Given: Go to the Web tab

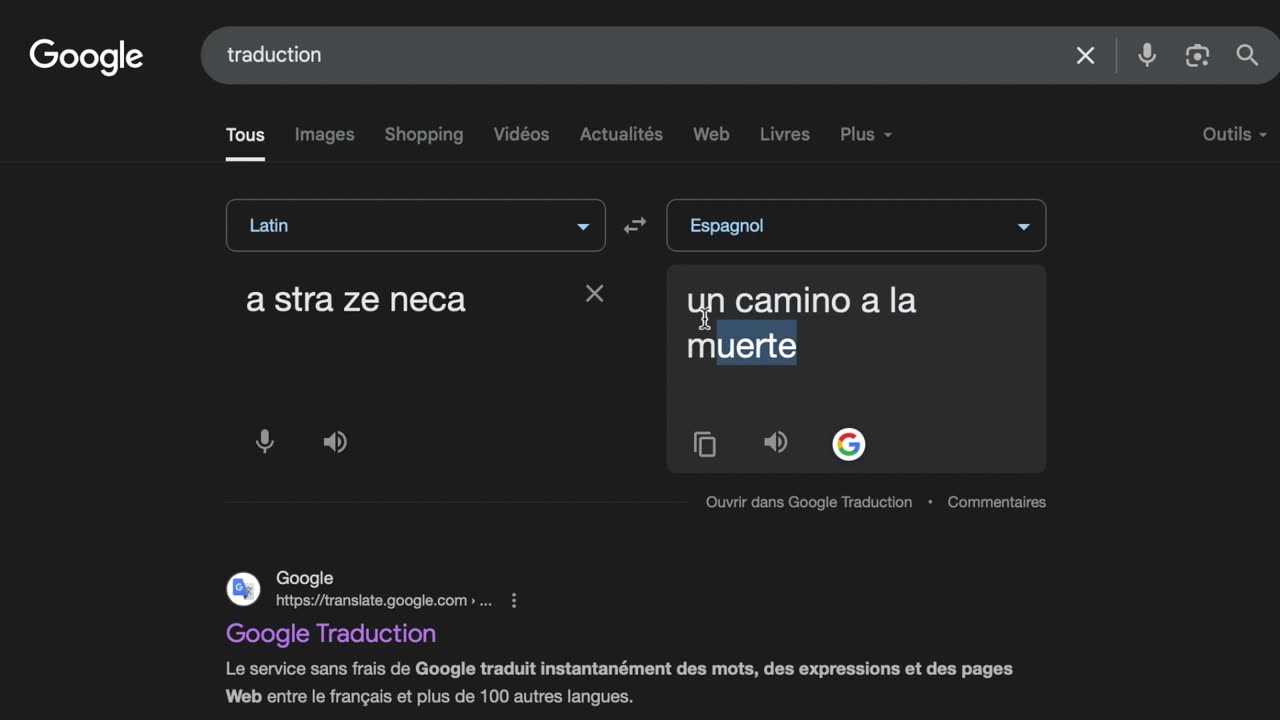Looking at the screenshot, I should [711, 134].
